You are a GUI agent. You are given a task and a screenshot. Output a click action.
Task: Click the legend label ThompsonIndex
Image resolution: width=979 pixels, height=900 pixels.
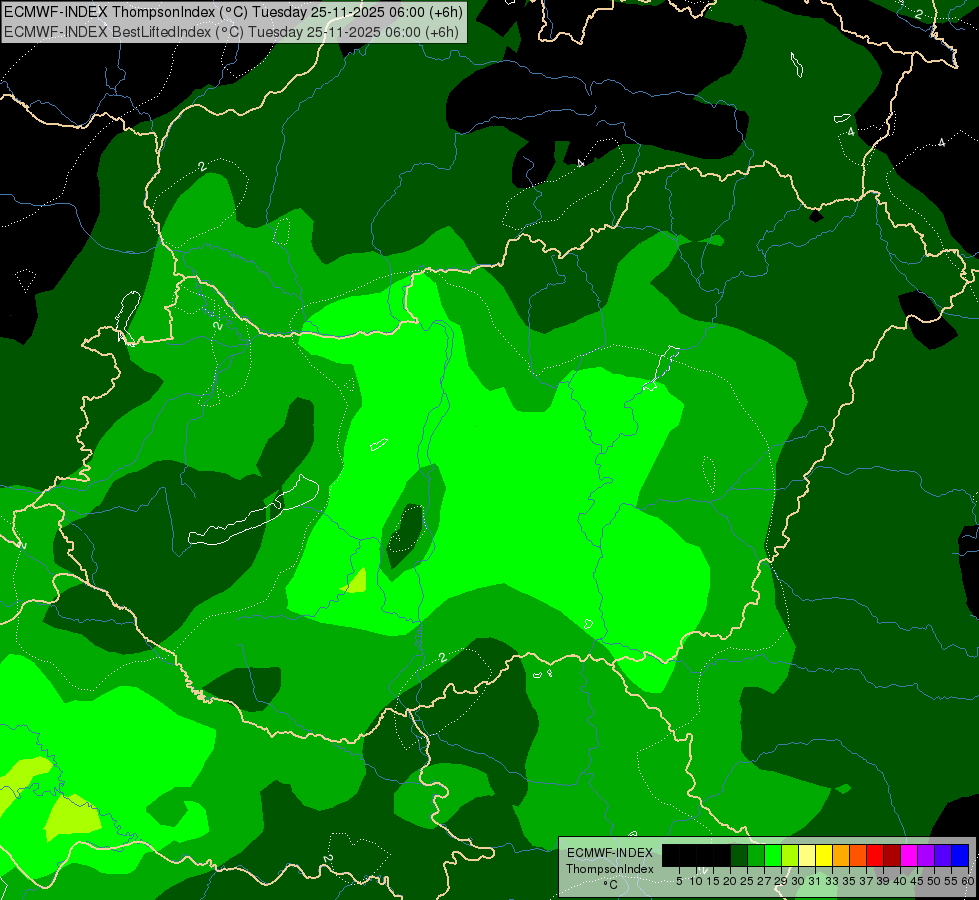610,869
